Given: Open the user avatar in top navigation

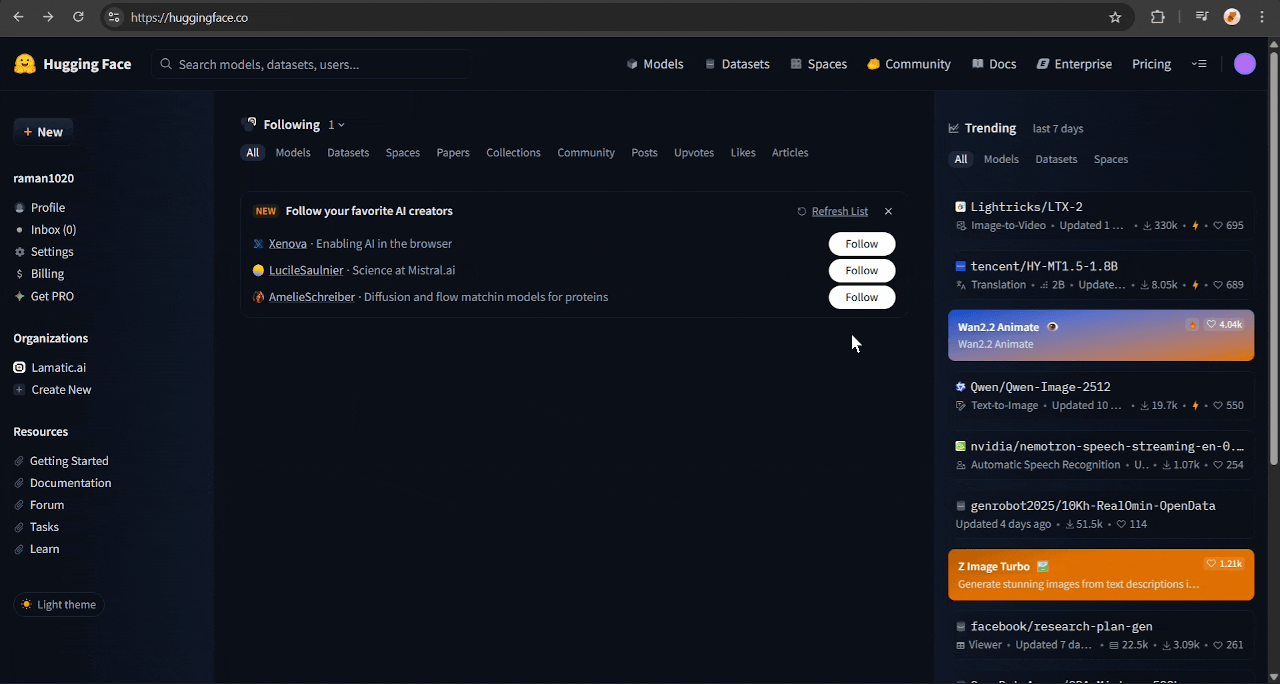Looking at the screenshot, I should click(1244, 64).
